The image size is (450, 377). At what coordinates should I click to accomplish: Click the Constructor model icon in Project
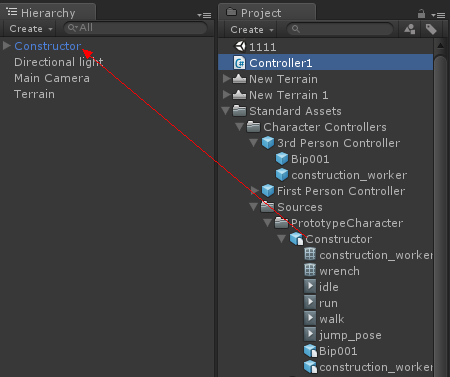pos(296,239)
